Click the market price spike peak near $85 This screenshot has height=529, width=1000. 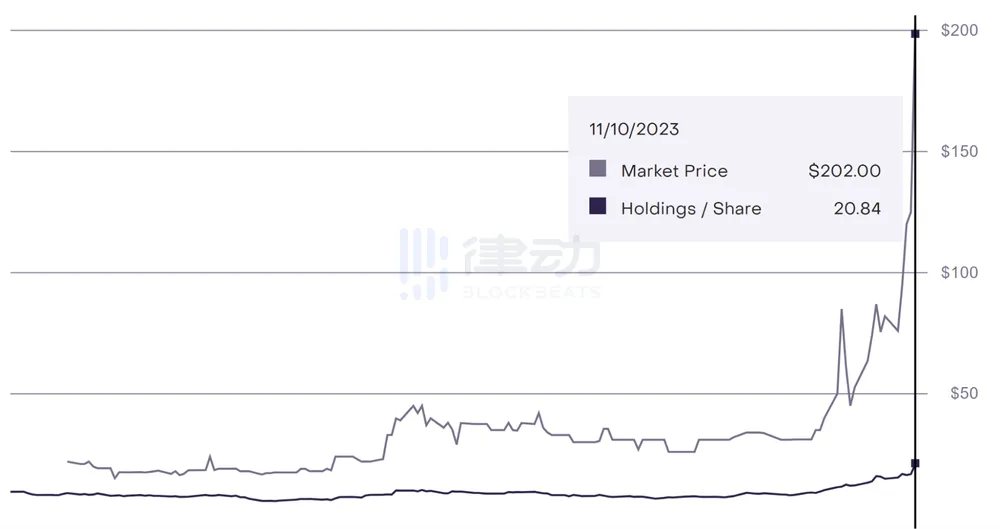842,310
